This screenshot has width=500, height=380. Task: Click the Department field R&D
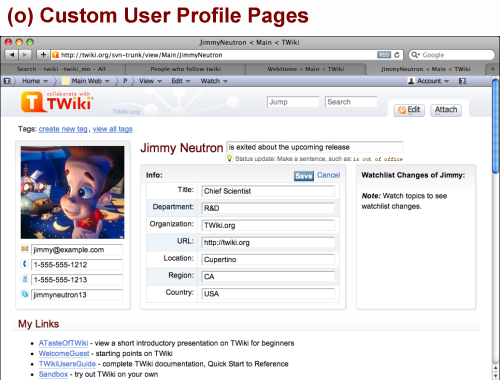click(268, 208)
